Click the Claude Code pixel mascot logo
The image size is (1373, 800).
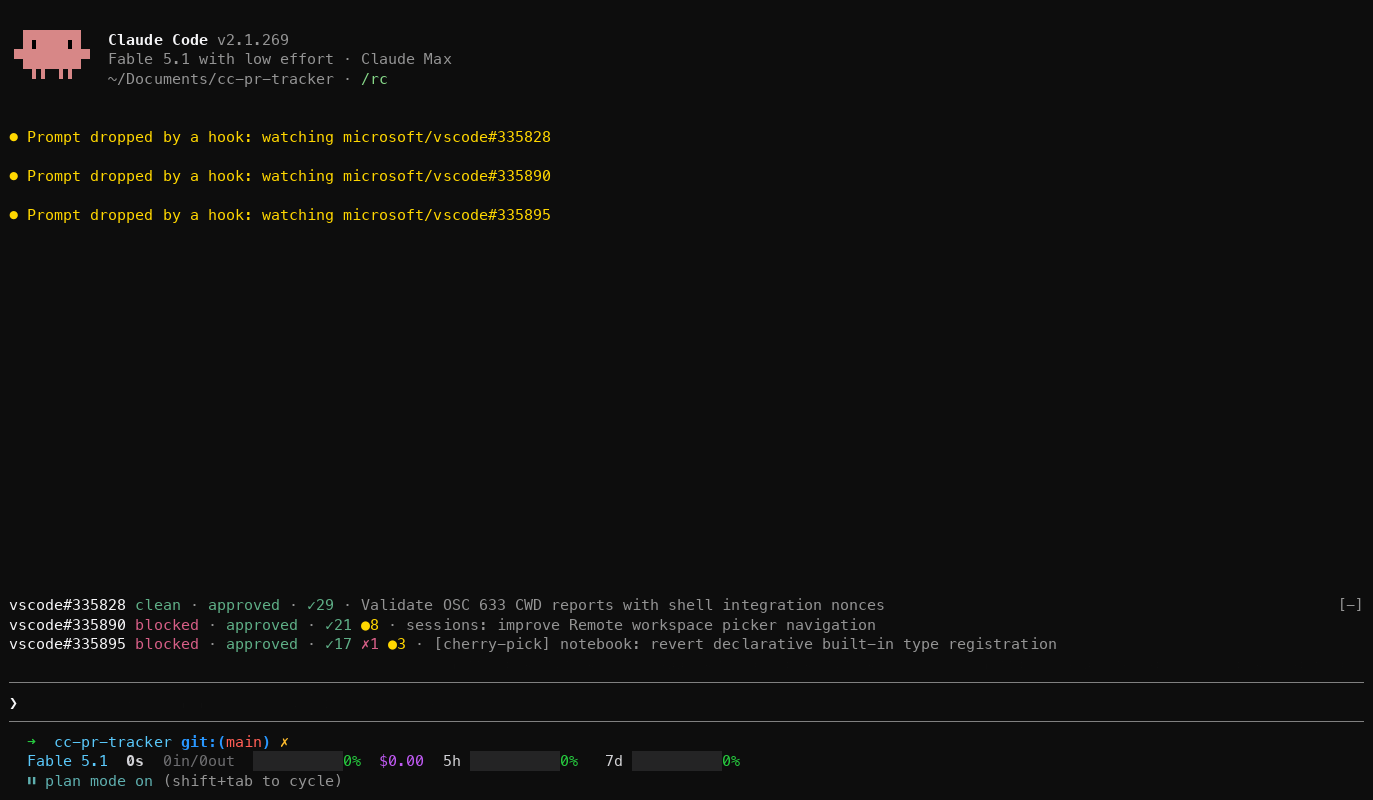[x=52, y=54]
